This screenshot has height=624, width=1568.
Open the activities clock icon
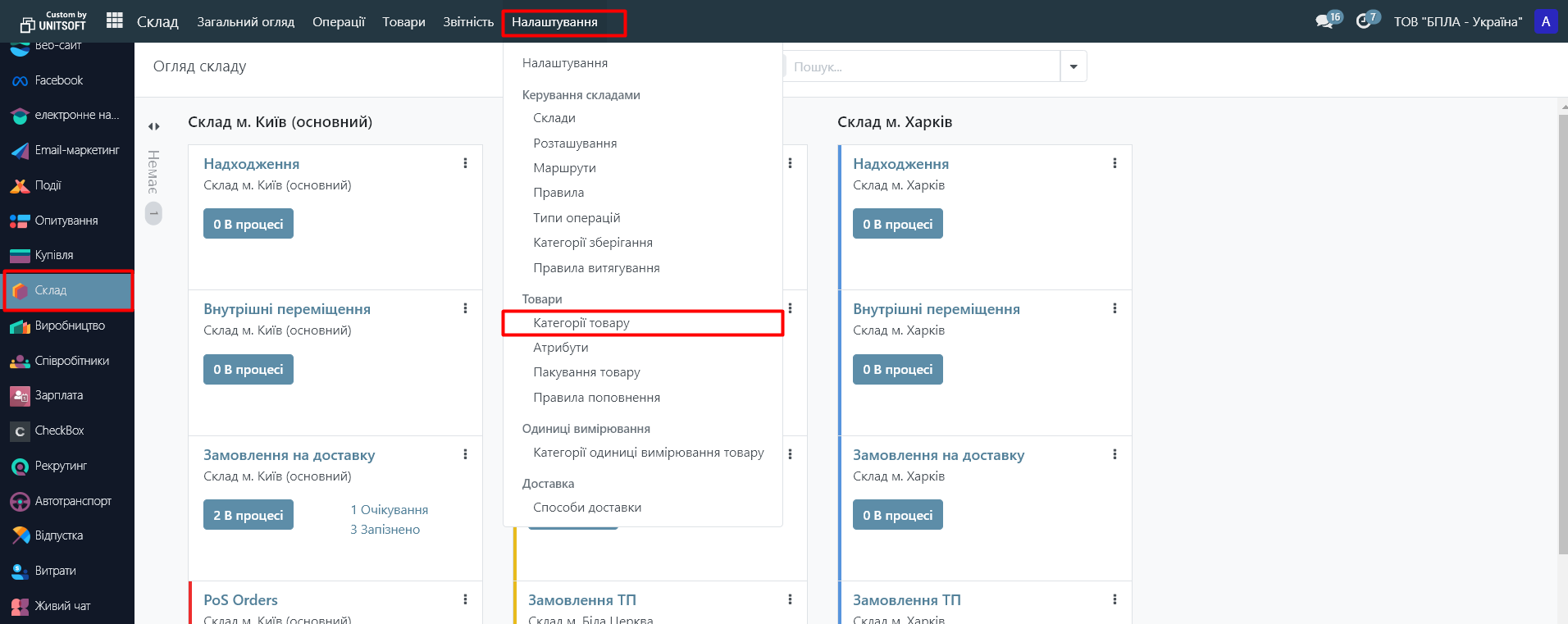click(1364, 21)
